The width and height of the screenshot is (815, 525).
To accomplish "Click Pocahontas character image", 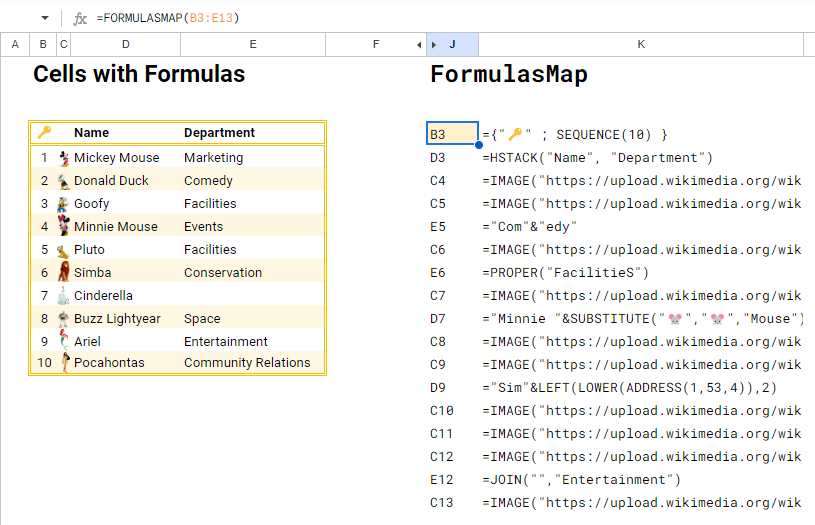I will coord(65,362).
